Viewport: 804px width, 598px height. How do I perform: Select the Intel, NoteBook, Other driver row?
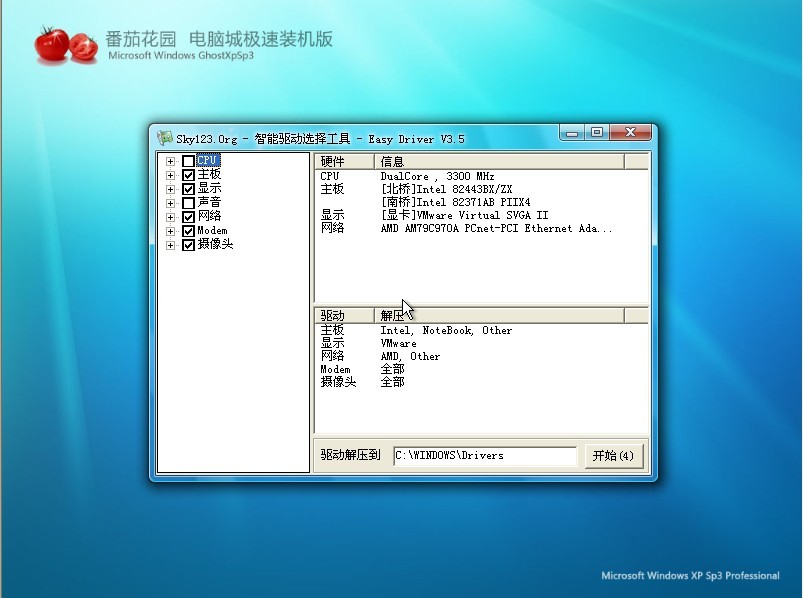click(x=481, y=331)
